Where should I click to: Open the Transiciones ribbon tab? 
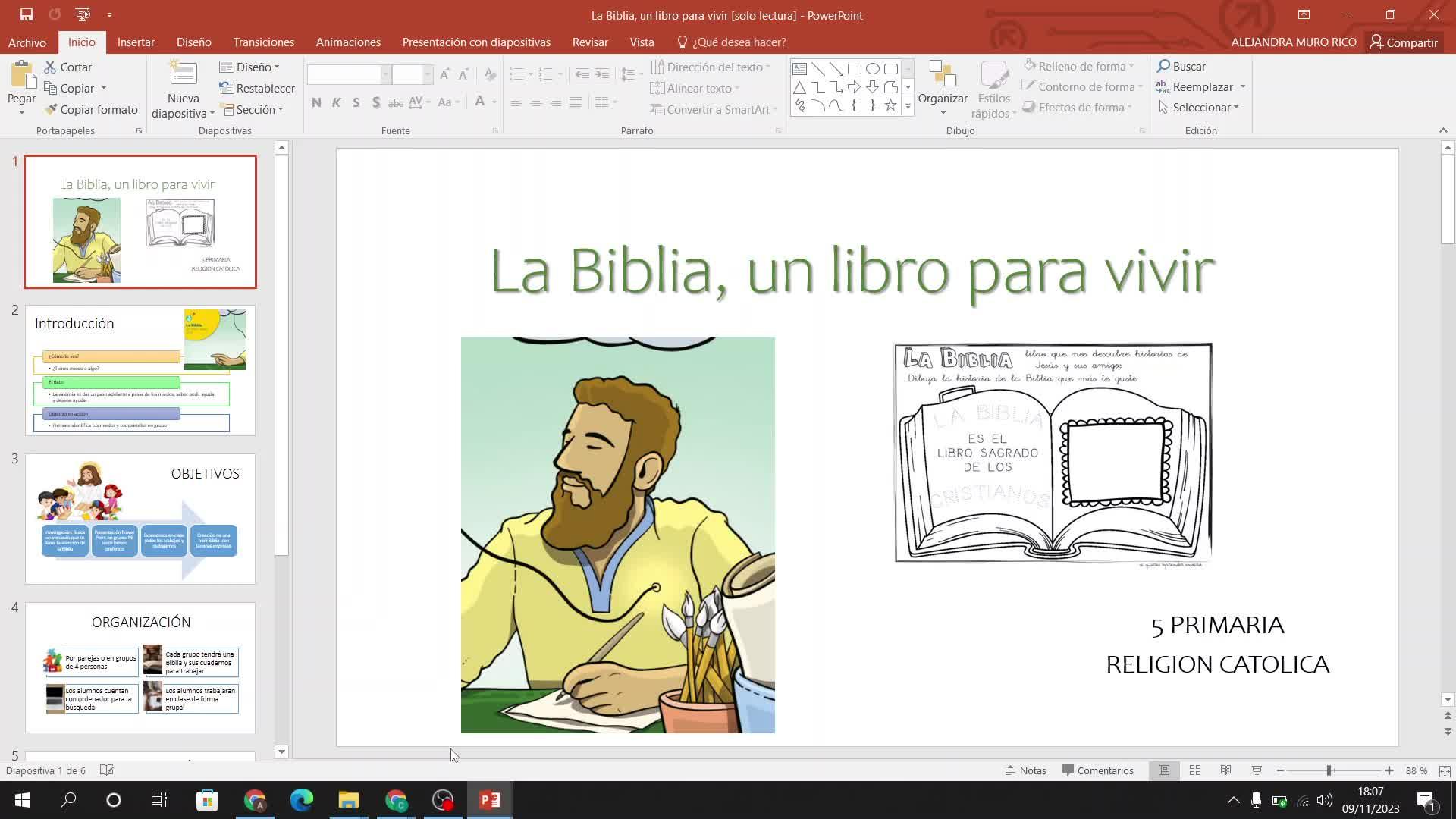(x=263, y=42)
